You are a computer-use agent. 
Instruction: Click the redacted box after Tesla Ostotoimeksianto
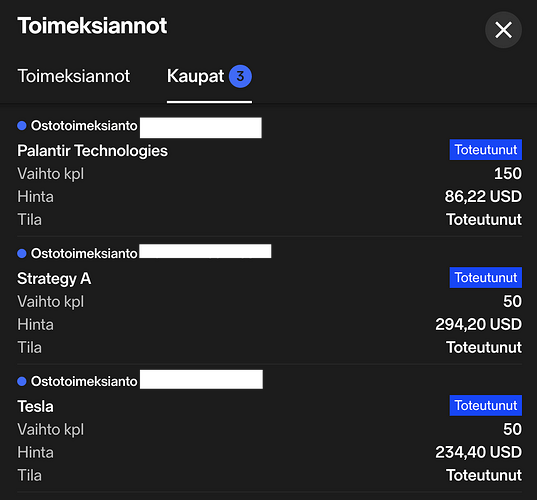pos(201,379)
